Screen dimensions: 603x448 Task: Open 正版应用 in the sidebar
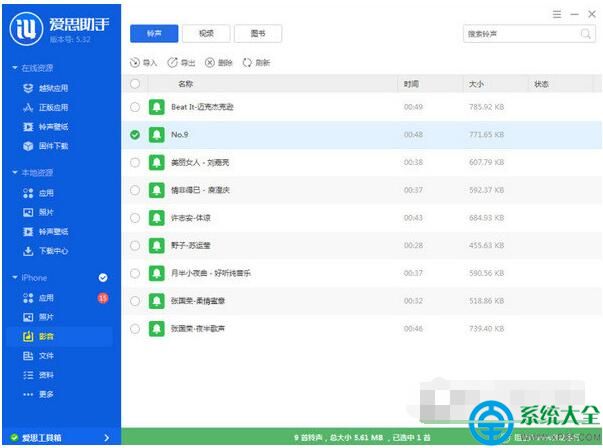(x=46, y=107)
